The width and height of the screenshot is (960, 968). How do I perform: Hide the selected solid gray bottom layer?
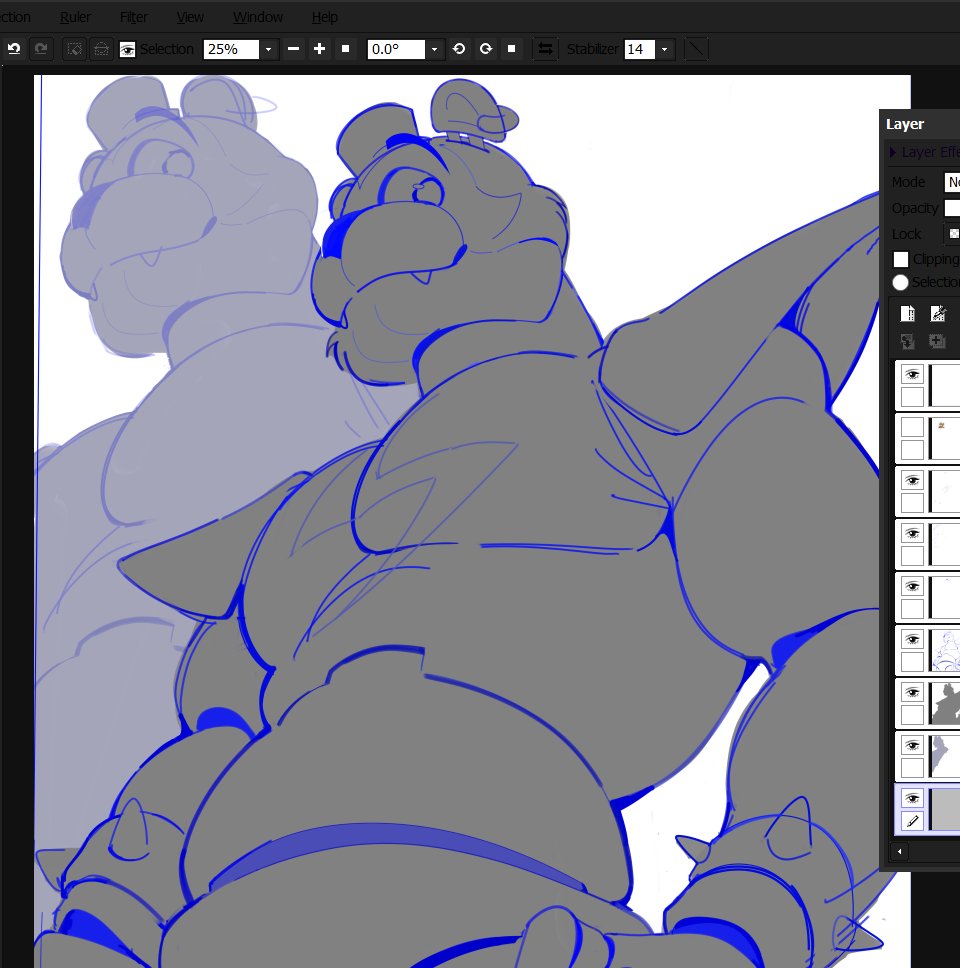point(912,798)
